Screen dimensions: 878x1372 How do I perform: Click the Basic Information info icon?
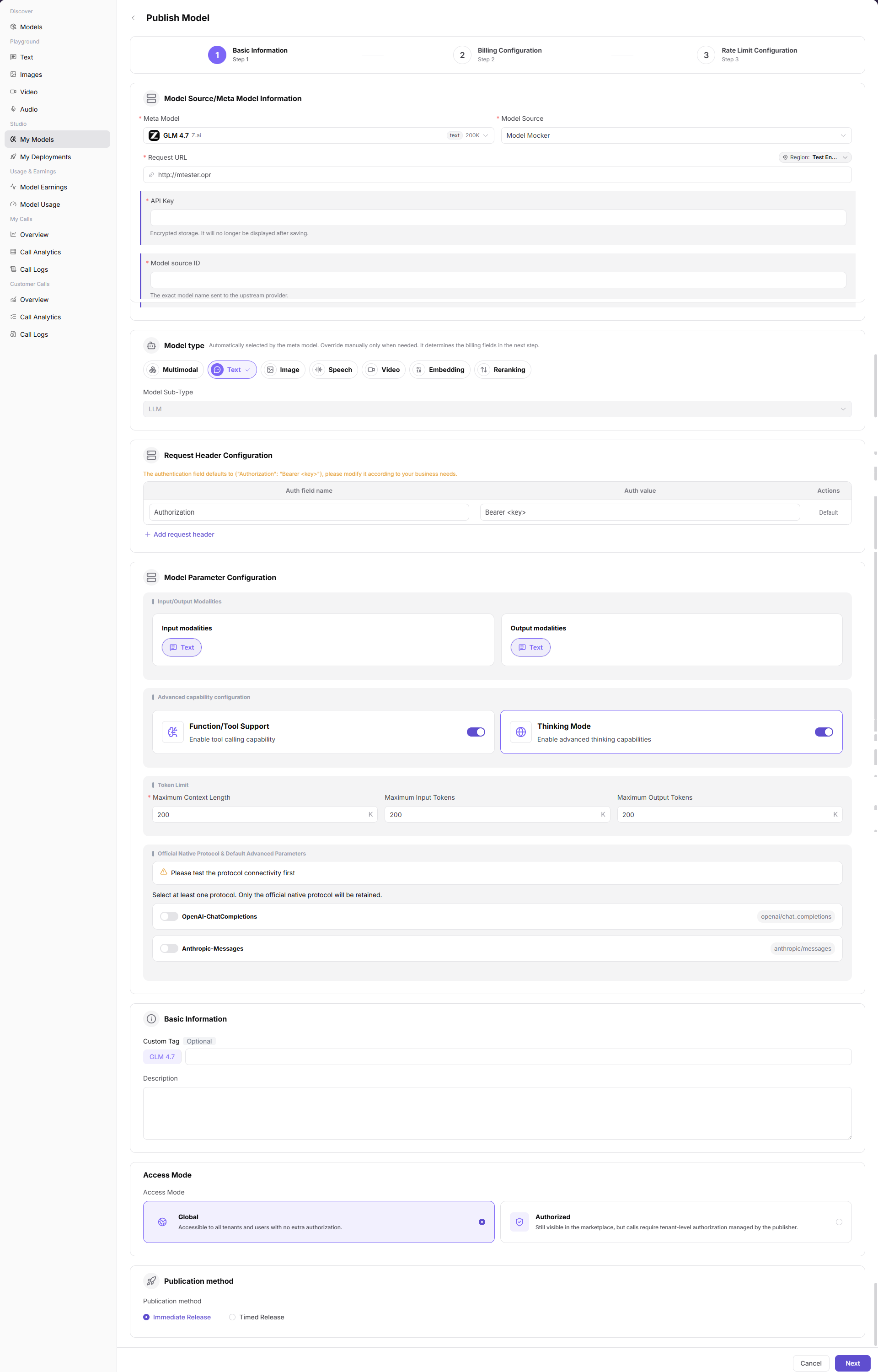[x=151, y=1019]
